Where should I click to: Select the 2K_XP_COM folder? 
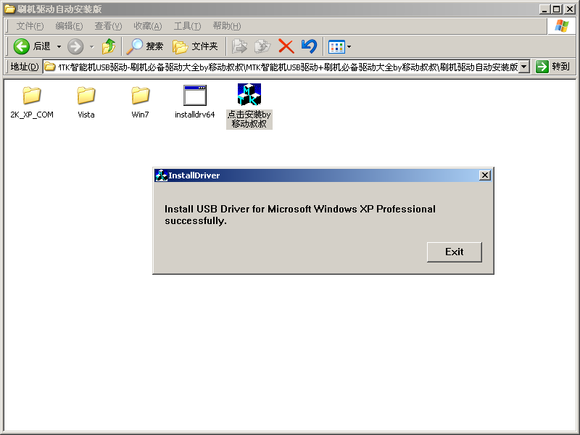click(32, 102)
